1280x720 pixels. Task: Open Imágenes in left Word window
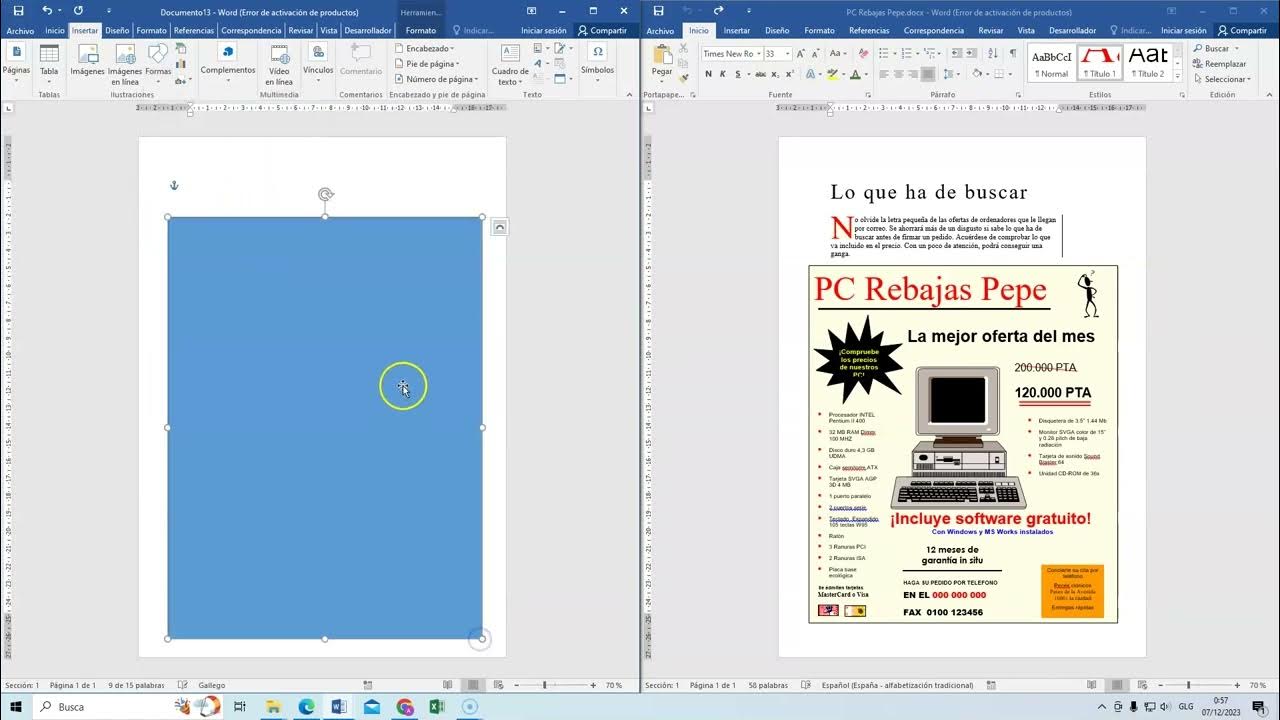(x=87, y=62)
